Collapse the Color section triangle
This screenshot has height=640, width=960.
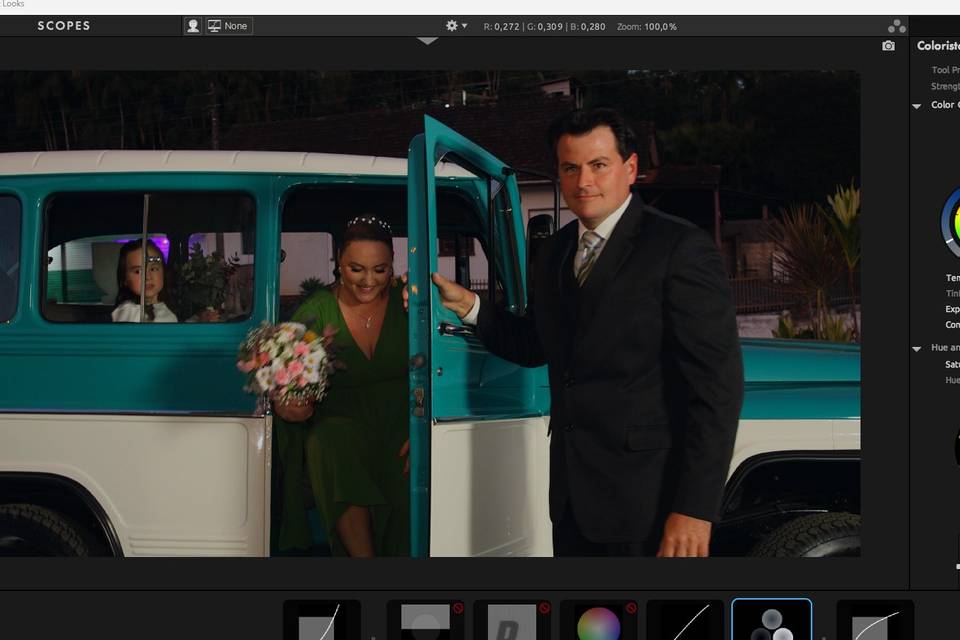tap(917, 106)
